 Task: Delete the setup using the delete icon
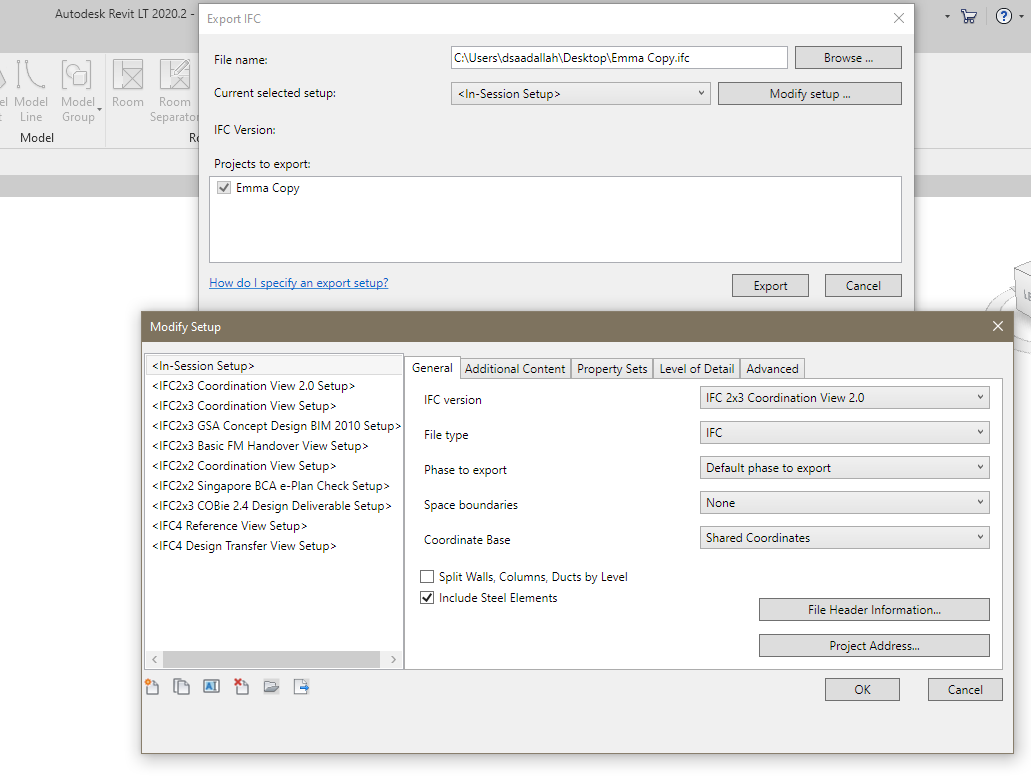[241, 686]
